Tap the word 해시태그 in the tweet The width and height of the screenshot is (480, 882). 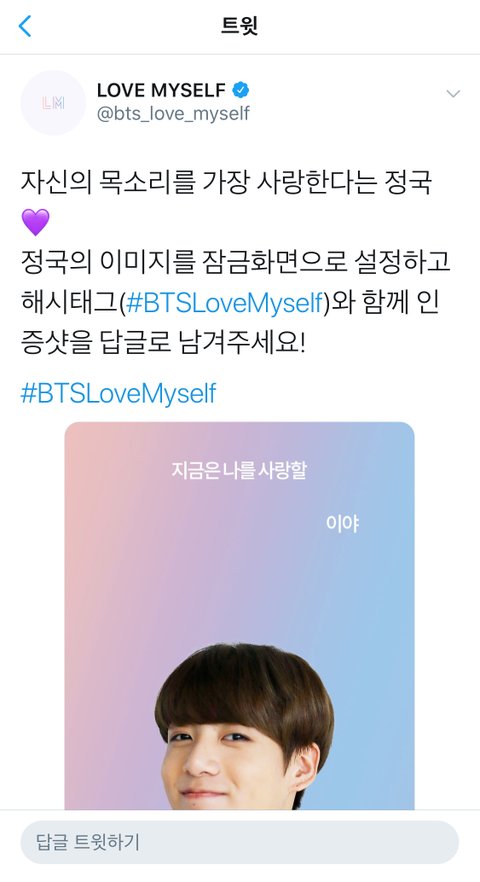pos(70,303)
